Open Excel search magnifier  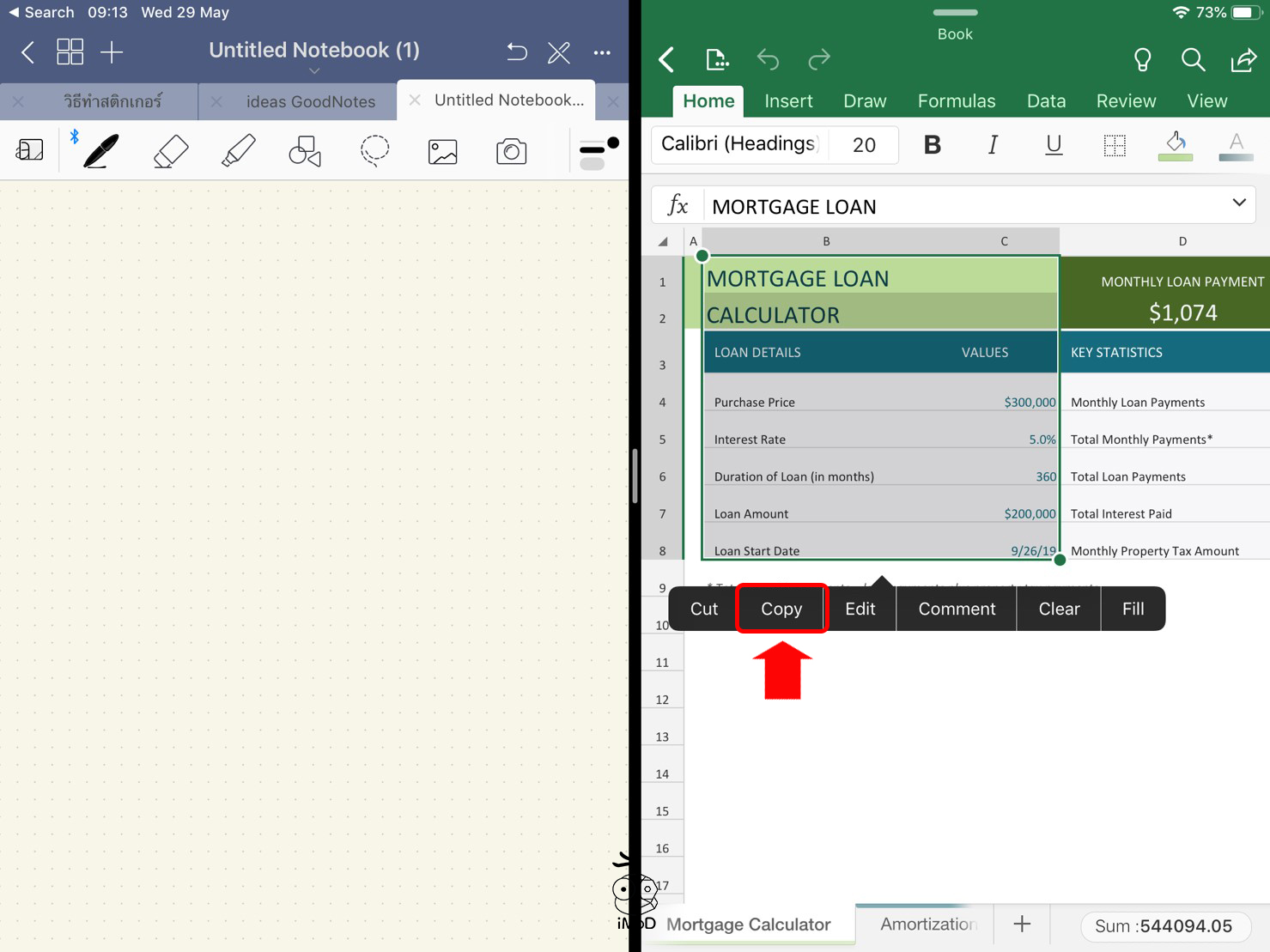[1193, 59]
